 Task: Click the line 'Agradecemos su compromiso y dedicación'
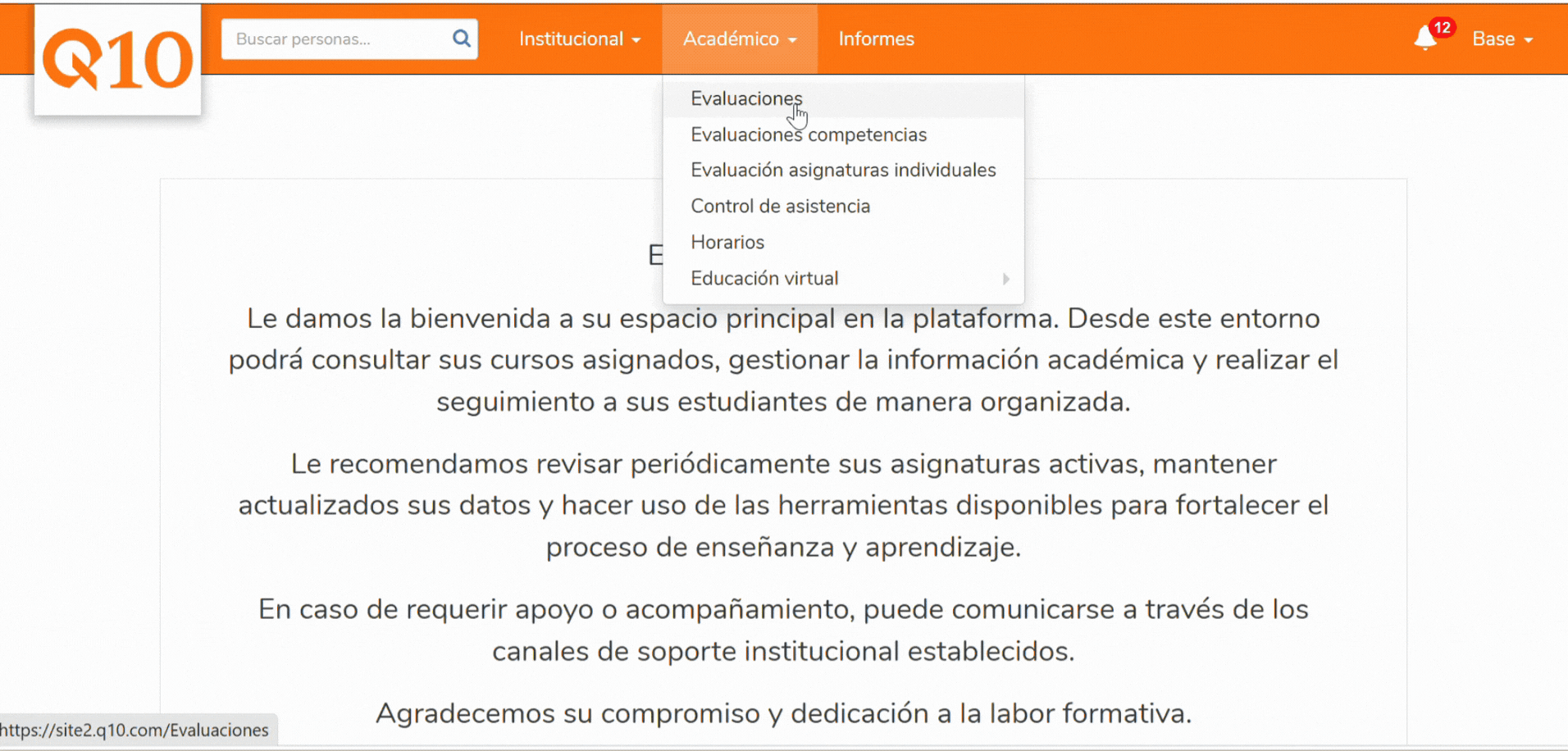tap(783, 713)
